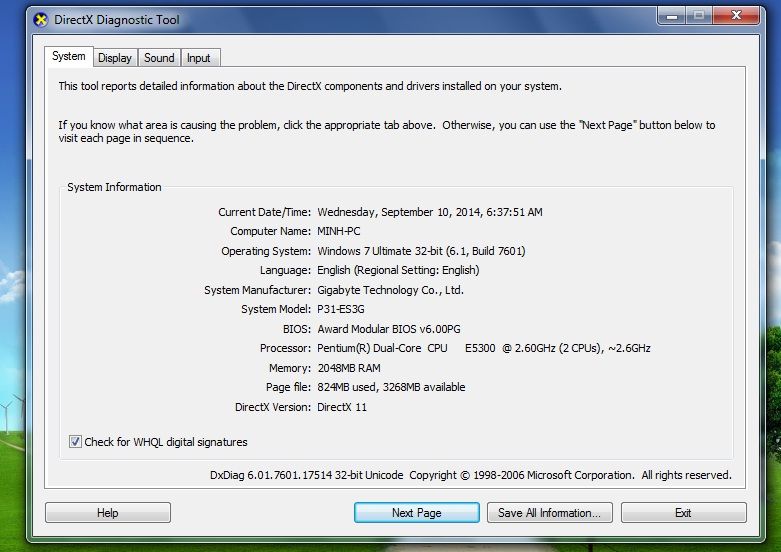This screenshot has width=781, height=552.
Task: Click the DirectX icon in the title bar
Action: pyautogui.click(x=41, y=20)
